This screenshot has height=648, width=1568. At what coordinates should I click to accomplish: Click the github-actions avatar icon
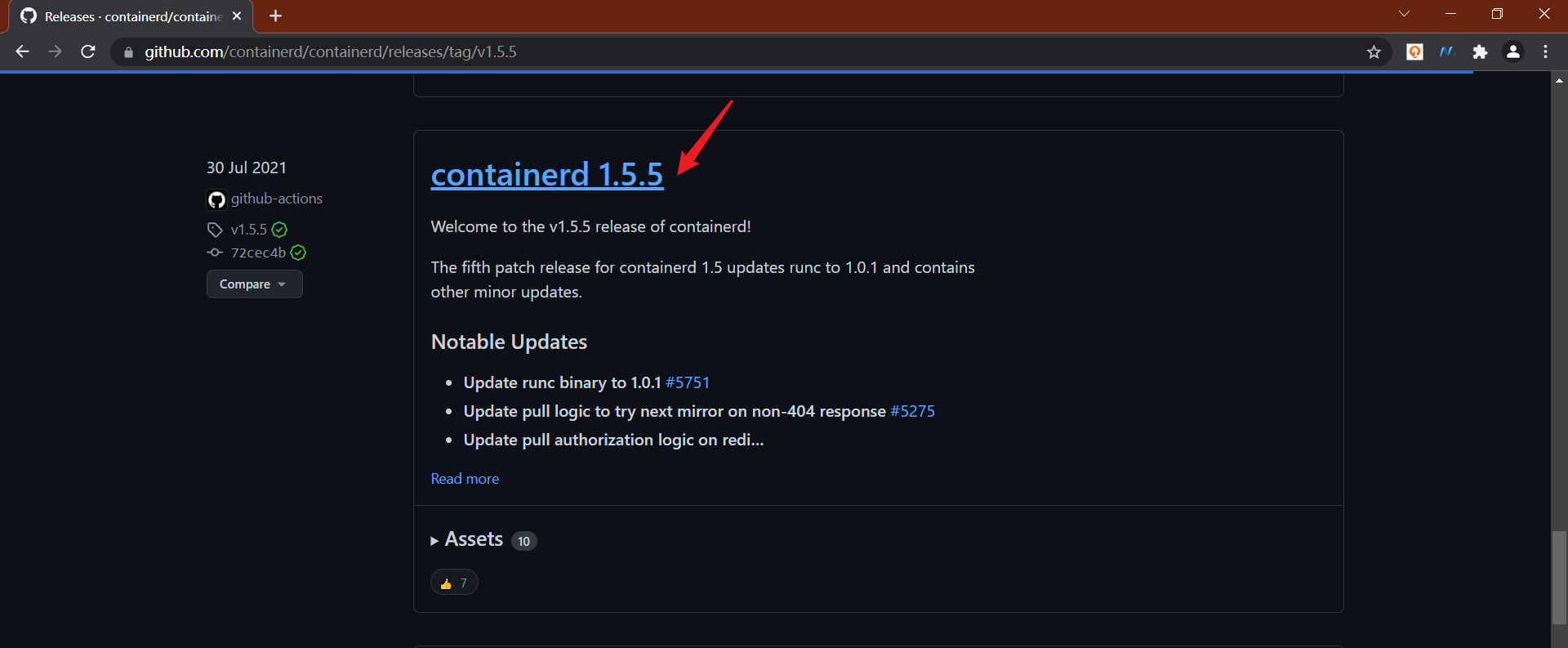point(216,199)
